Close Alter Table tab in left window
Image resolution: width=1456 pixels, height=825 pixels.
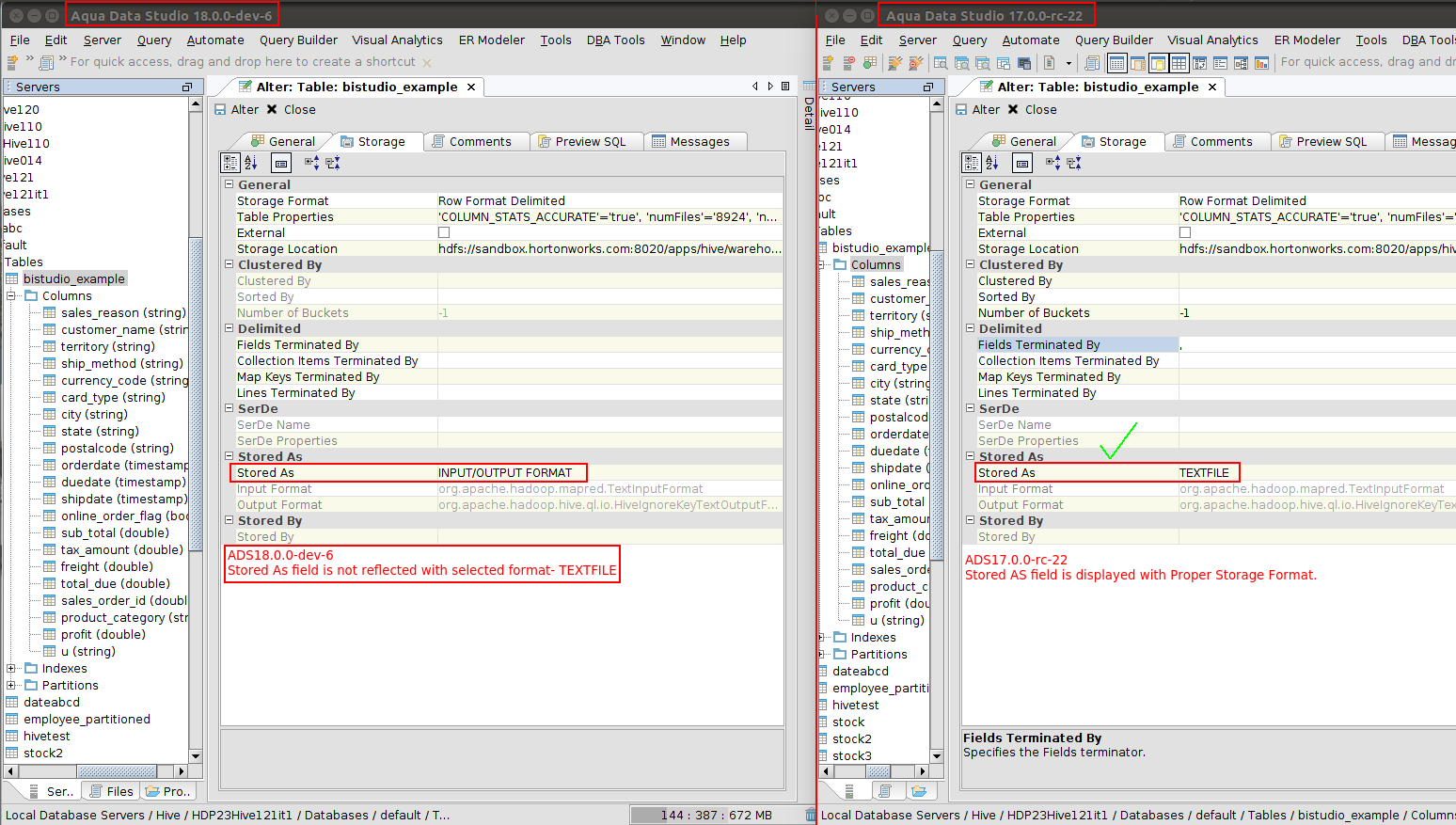[x=471, y=87]
